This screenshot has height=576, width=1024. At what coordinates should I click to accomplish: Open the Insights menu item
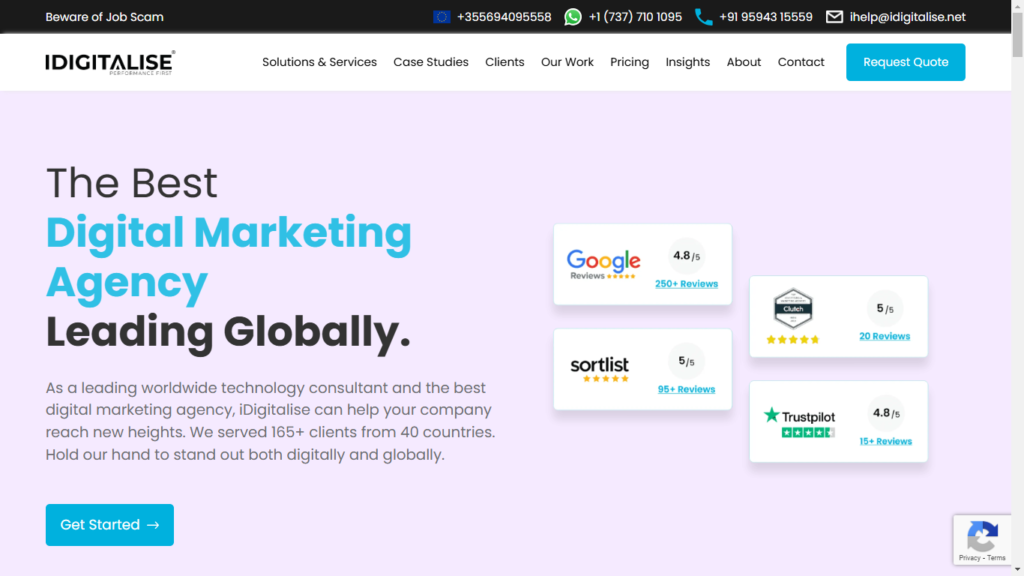point(688,62)
